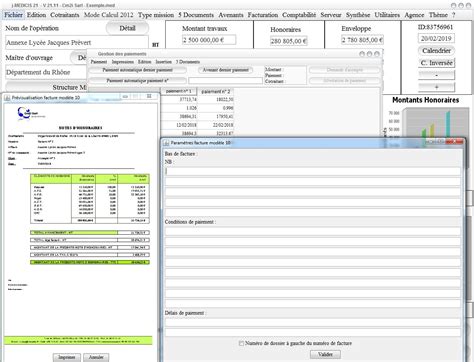Click Paiement automatique paiement n° button
The height and width of the screenshot is (362, 474).
[137, 81]
